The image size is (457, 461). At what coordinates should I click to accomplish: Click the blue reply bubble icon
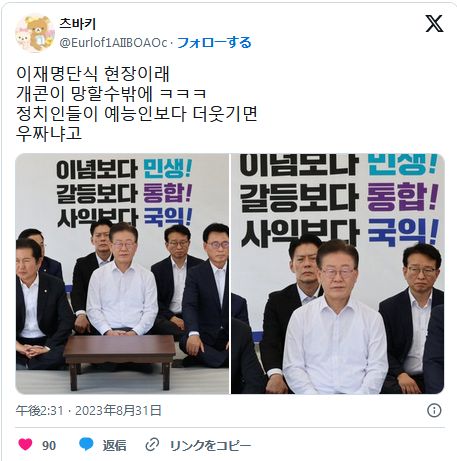(x=86, y=445)
